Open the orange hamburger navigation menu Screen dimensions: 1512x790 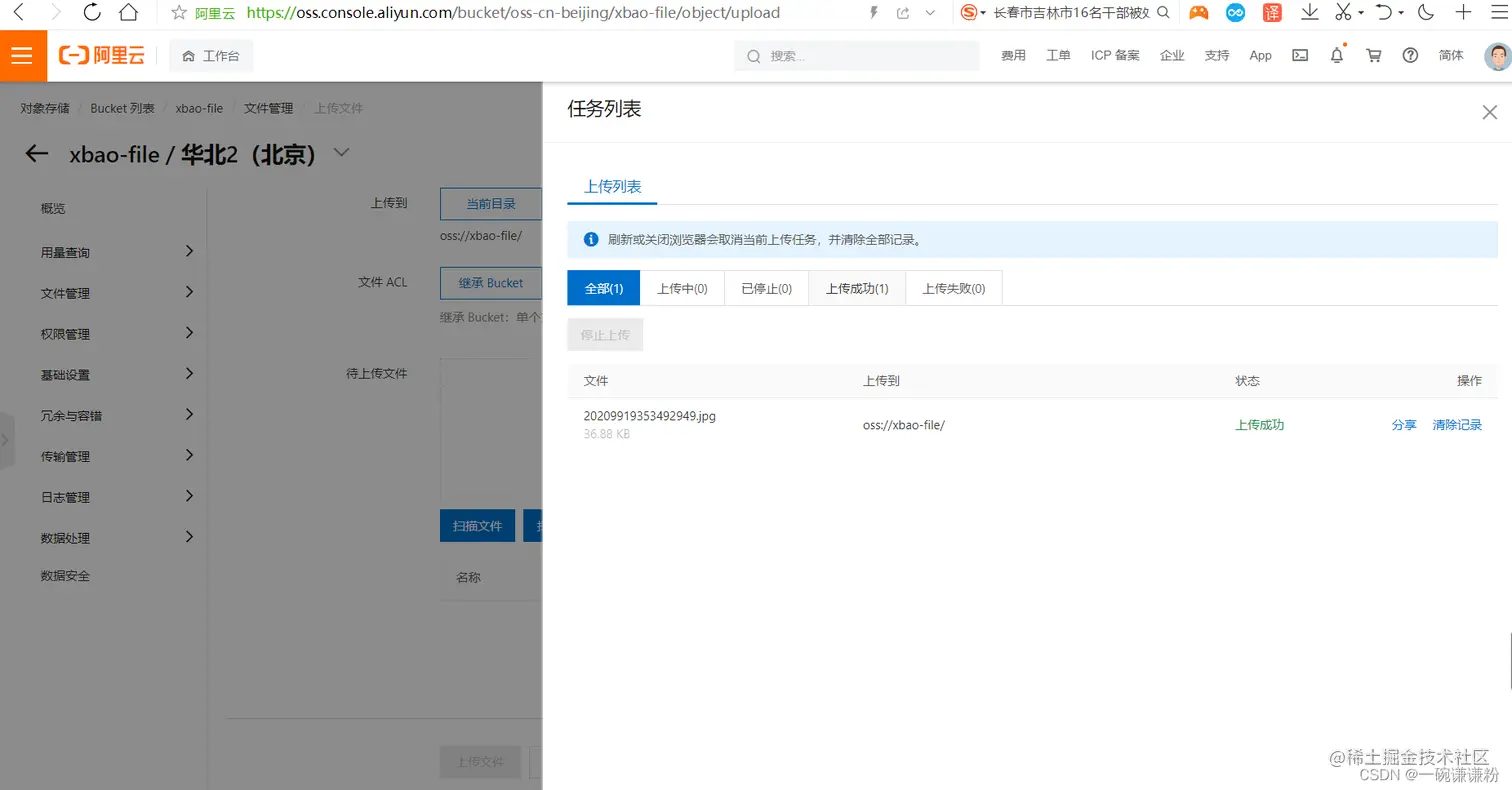click(x=23, y=56)
